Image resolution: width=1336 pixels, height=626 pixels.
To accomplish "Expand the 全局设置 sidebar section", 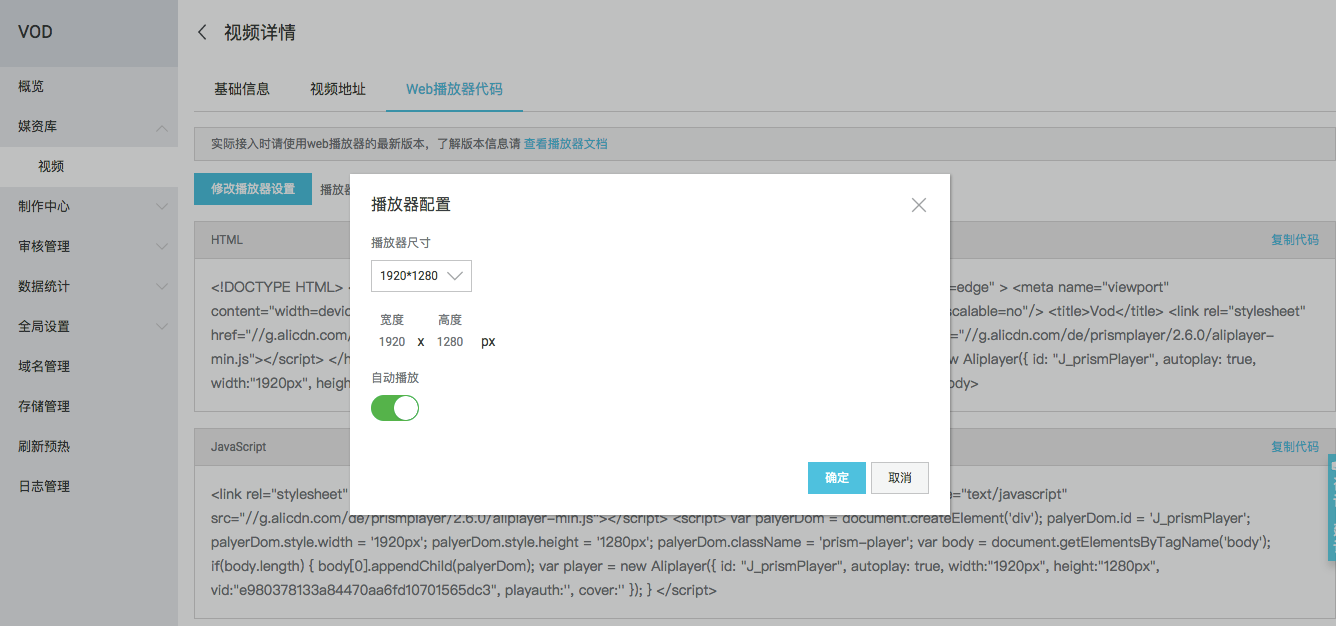I will (89, 327).
